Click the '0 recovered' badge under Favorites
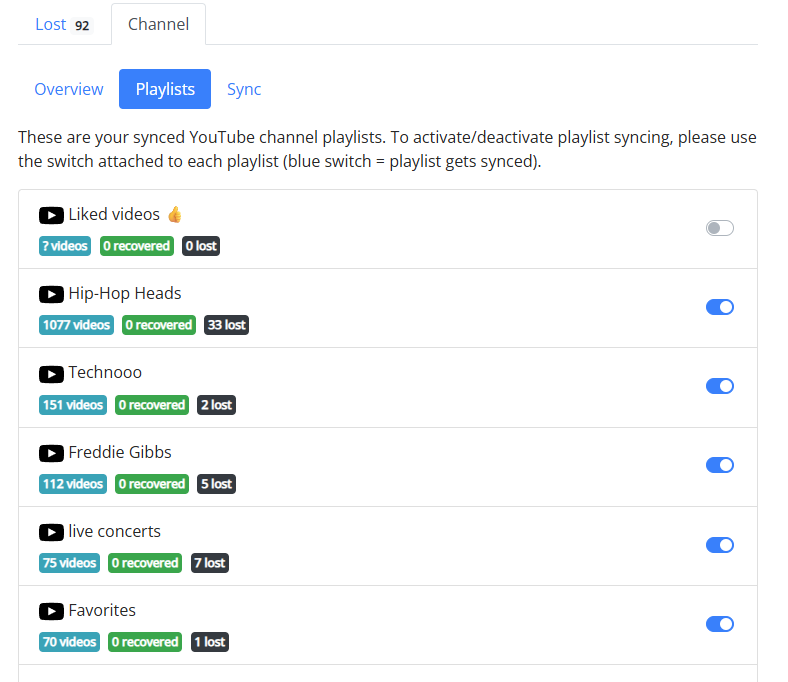788x682 pixels. (x=145, y=642)
